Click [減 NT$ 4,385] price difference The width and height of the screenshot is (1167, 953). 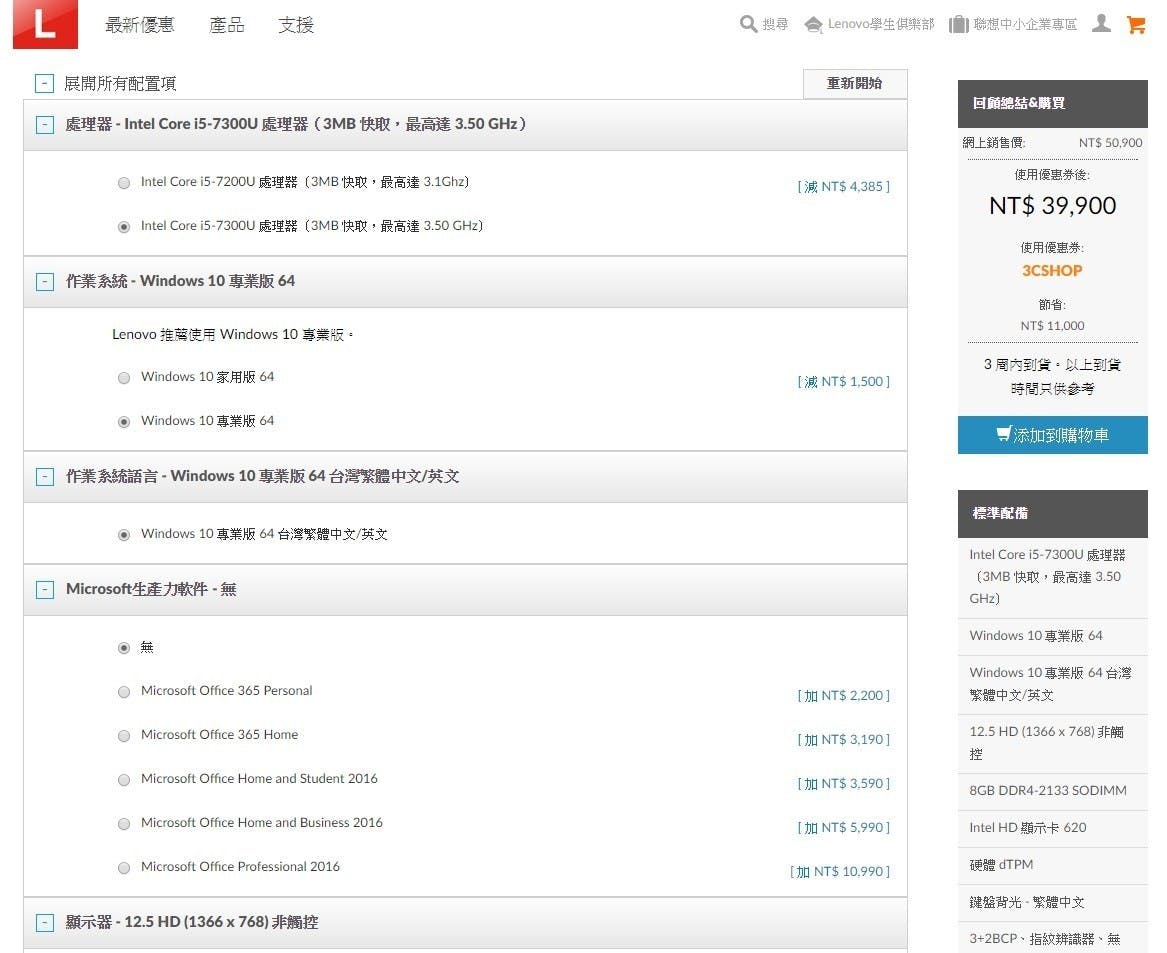click(843, 186)
